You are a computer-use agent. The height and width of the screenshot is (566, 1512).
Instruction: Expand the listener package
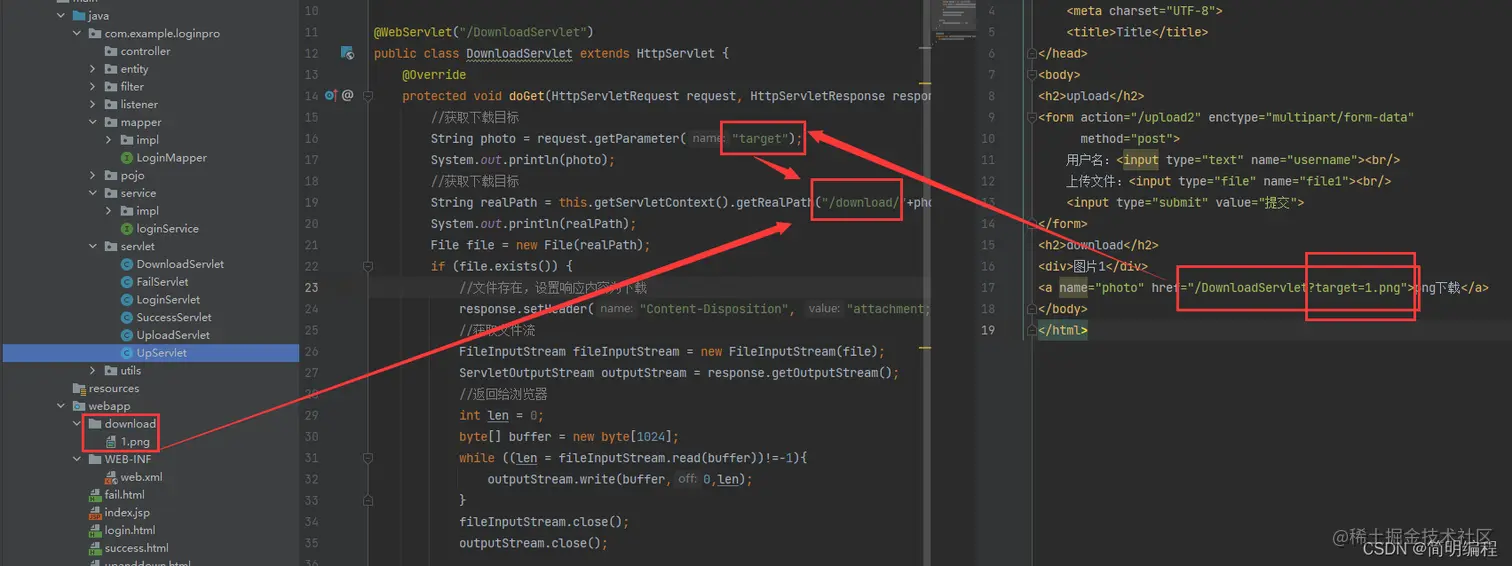pos(93,105)
